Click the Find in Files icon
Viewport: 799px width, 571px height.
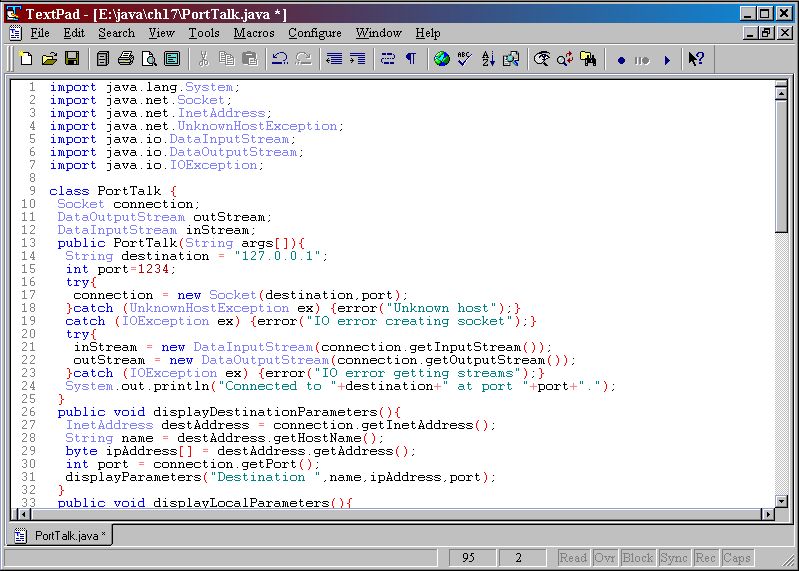coord(589,60)
